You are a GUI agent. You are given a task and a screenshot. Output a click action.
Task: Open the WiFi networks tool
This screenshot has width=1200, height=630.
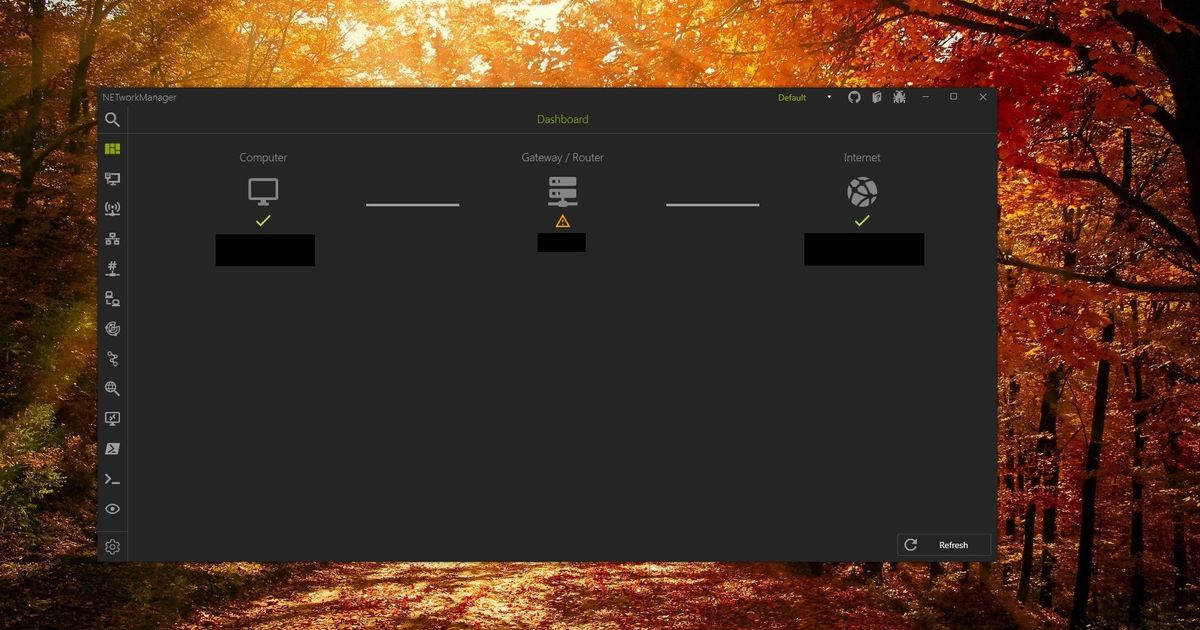112,208
